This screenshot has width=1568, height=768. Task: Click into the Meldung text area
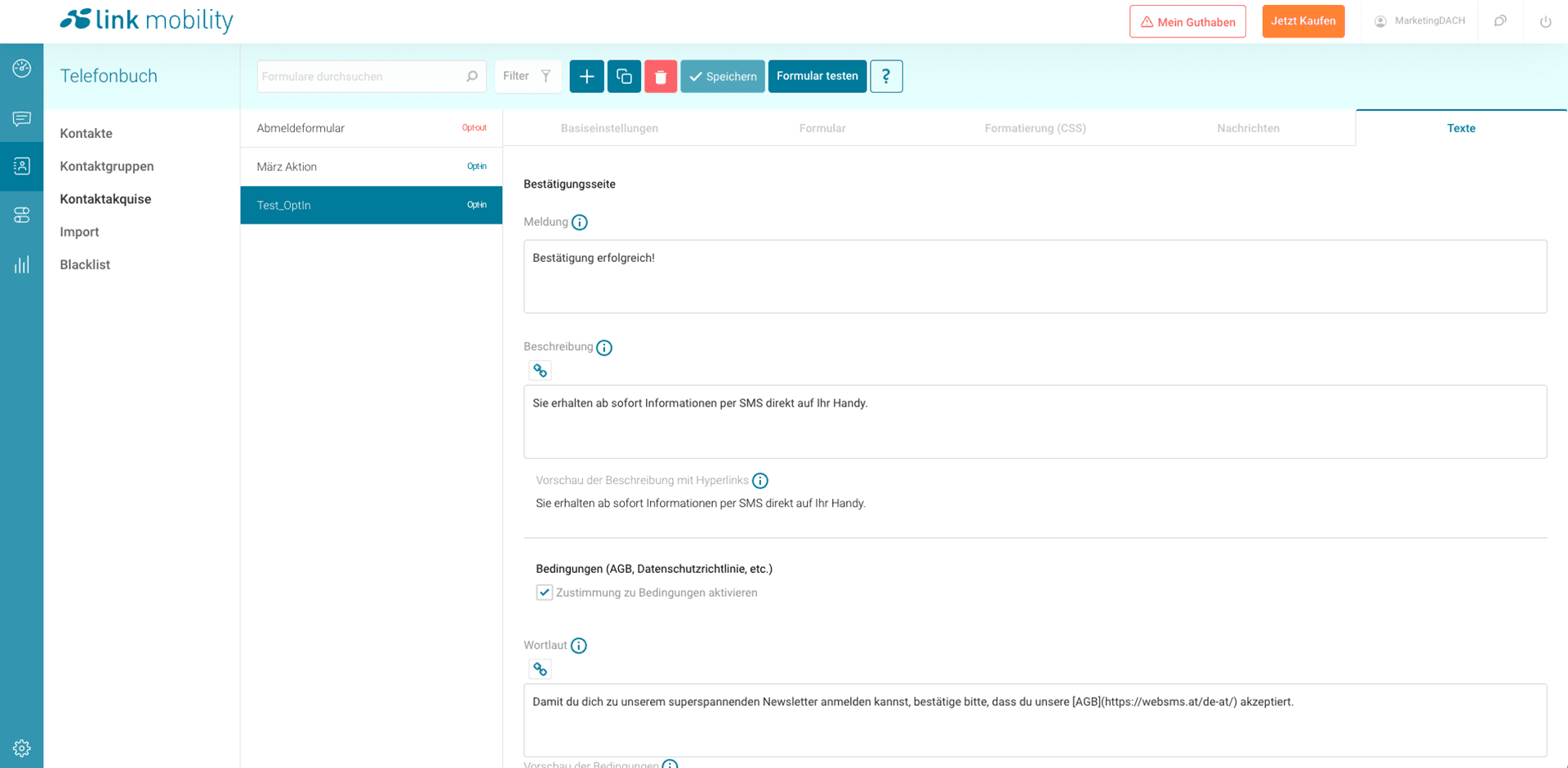click(1035, 277)
